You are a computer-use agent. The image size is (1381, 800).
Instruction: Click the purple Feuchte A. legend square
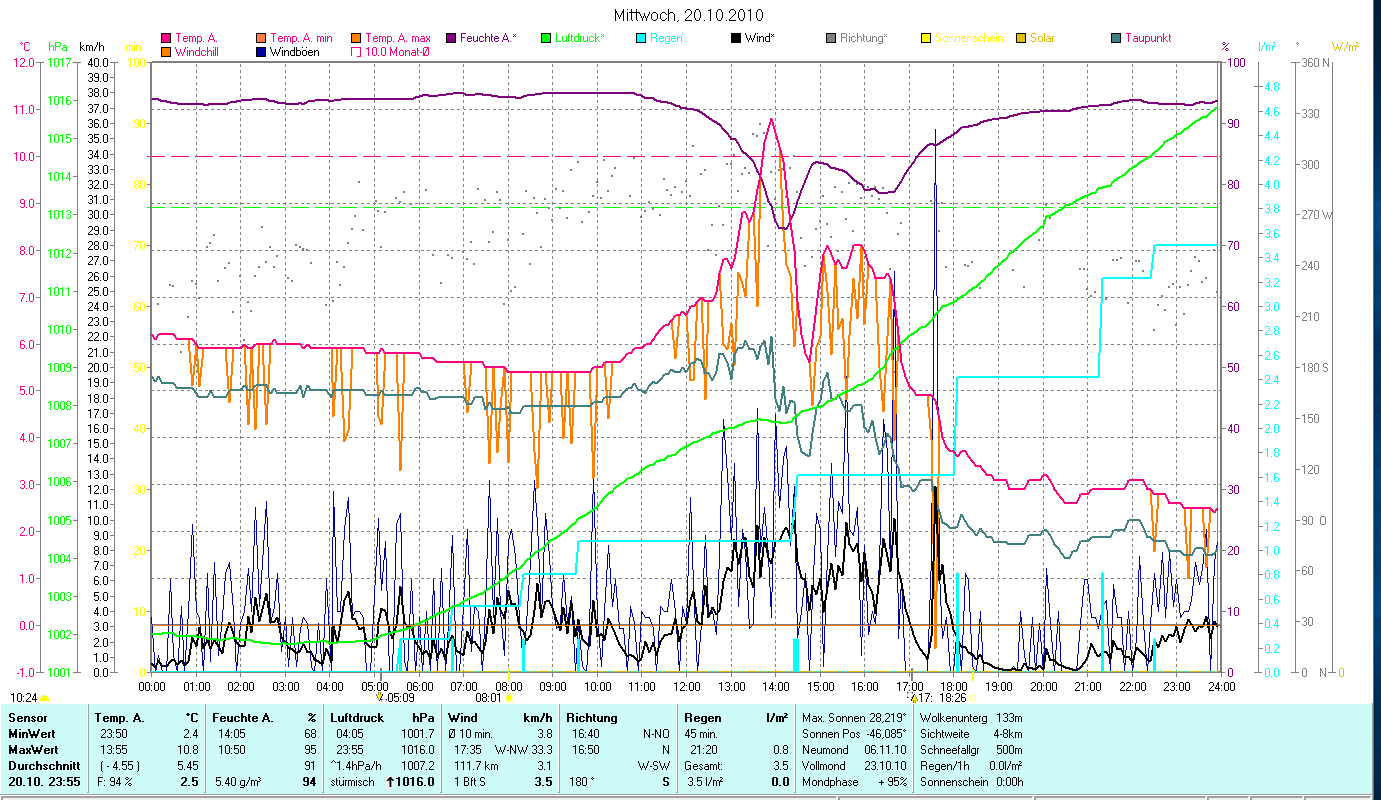point(451,38)
